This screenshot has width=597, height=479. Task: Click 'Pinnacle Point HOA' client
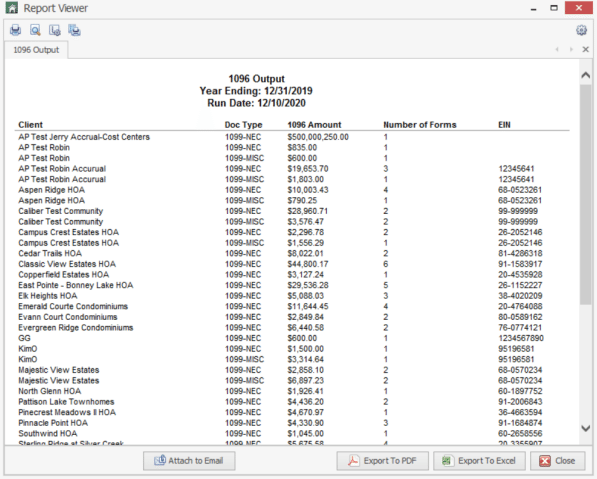tap(53, 423)
